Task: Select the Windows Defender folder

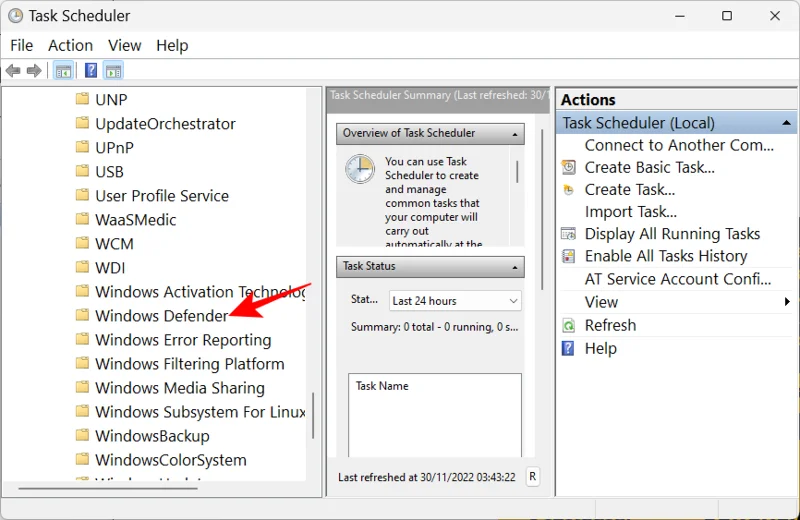Action: 161,316
